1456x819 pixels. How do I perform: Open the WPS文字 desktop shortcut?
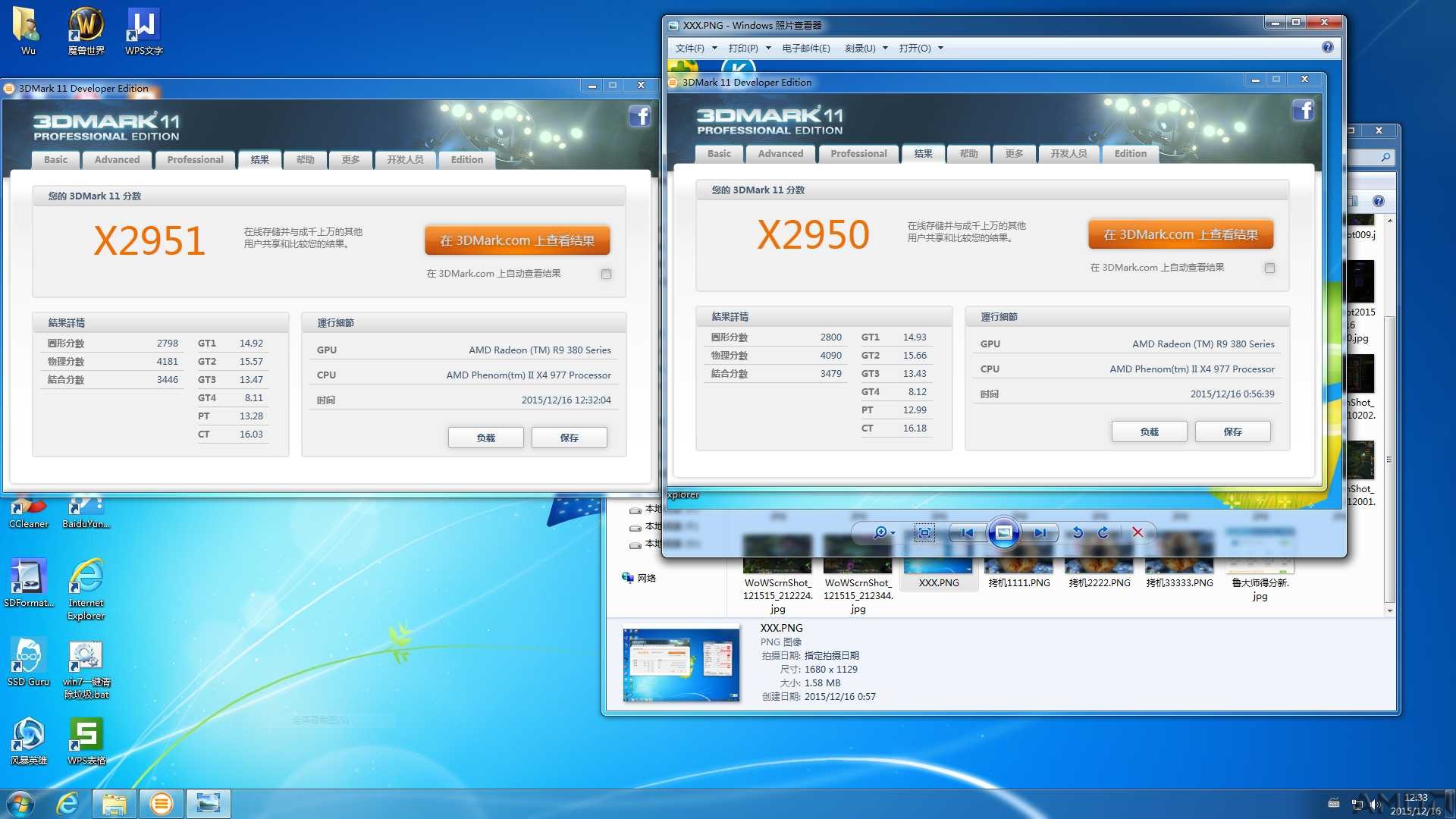143,31
